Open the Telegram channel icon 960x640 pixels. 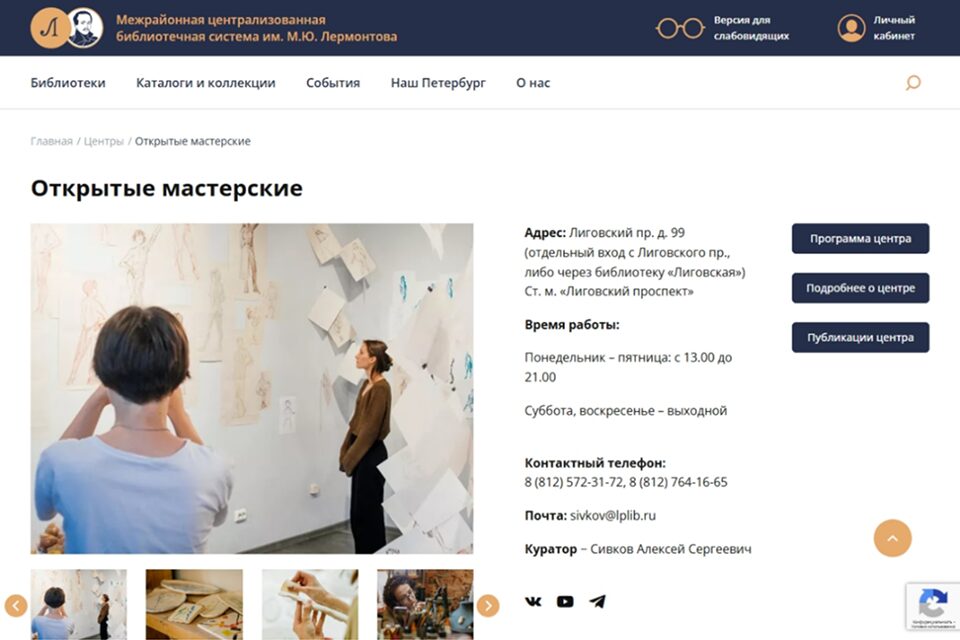[x=598, y=601]
